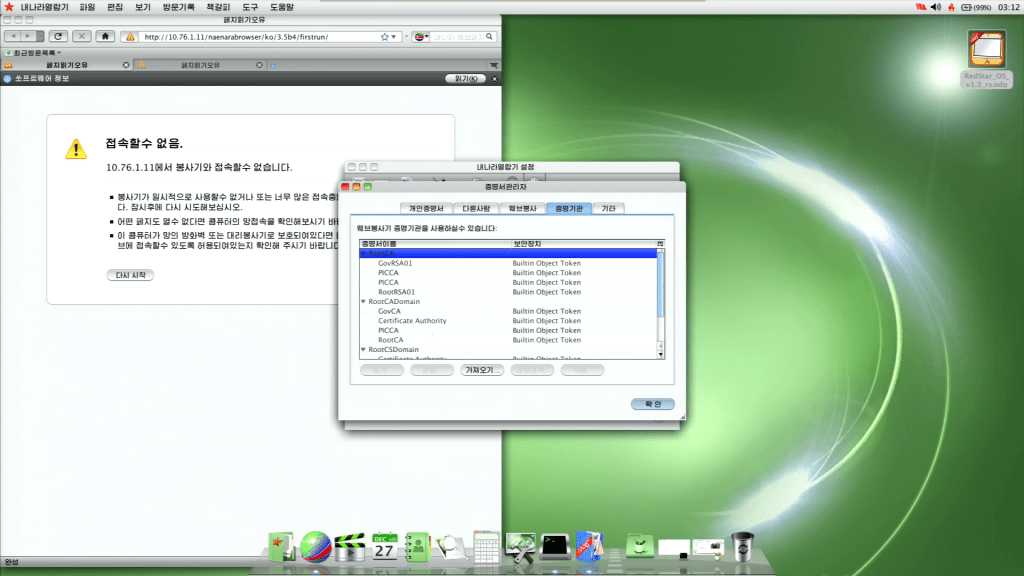Image resolution: width=1024 pixels, height=576 pixels.
Task: Collapse the RootCSDomain tree group
Action: [x=363, y=350]
